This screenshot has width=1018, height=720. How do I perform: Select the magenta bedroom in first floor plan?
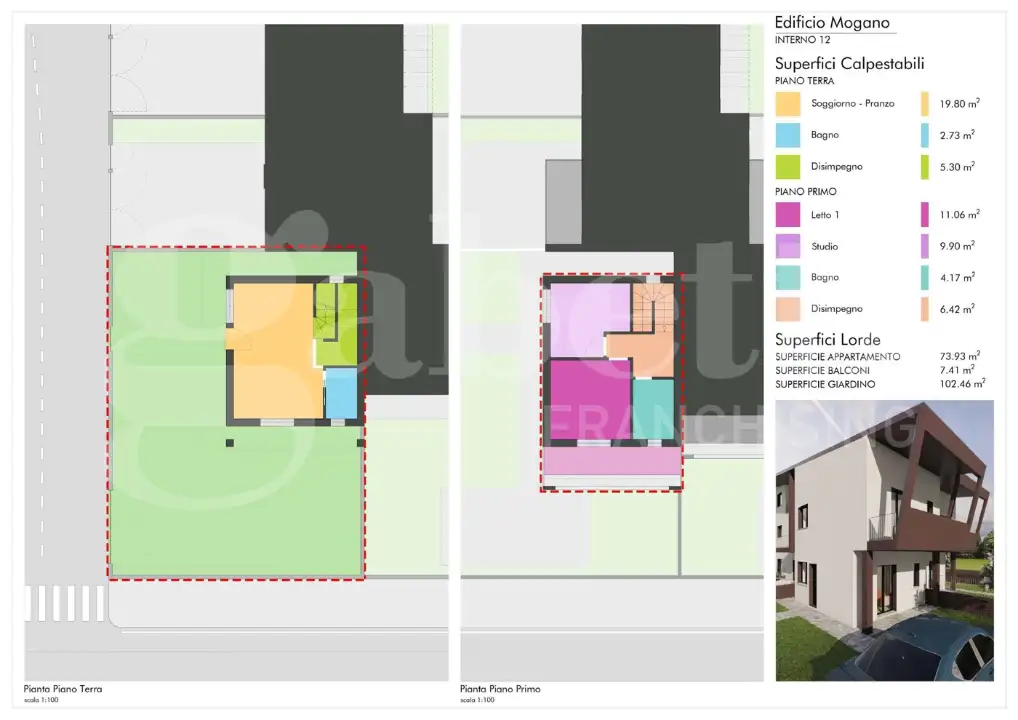pyautogui.click(x=588, y=400)
